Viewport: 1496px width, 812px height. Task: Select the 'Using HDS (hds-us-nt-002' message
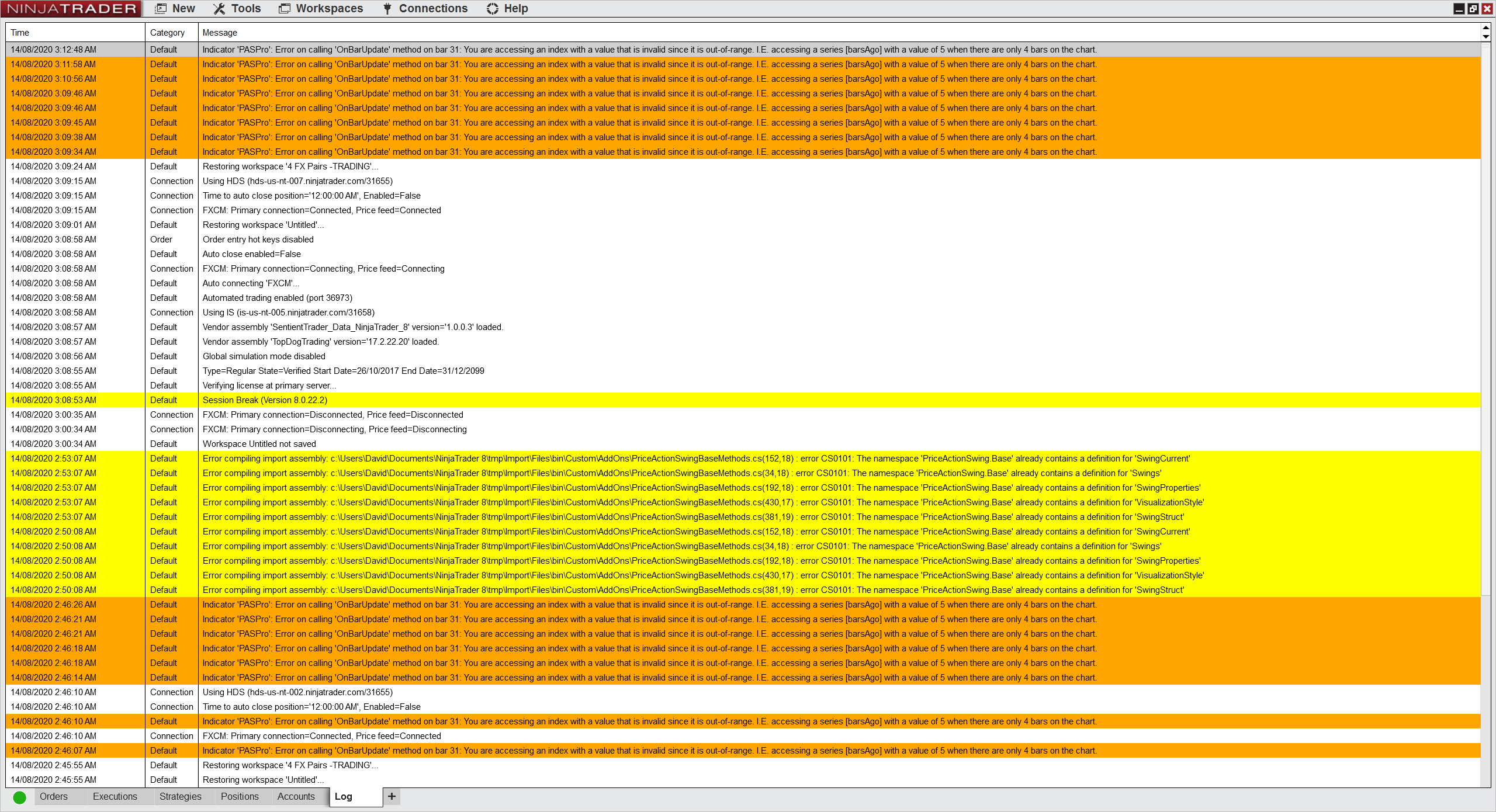297,692
